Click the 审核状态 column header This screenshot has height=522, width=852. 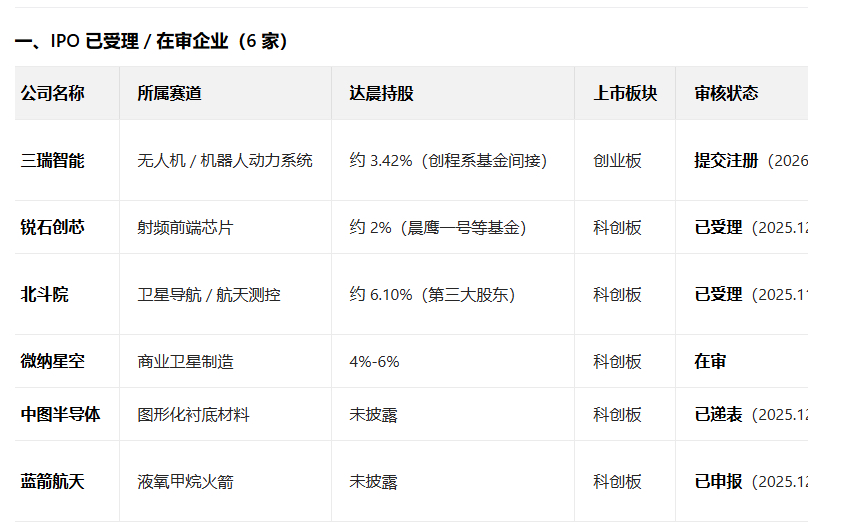point(726,93)
